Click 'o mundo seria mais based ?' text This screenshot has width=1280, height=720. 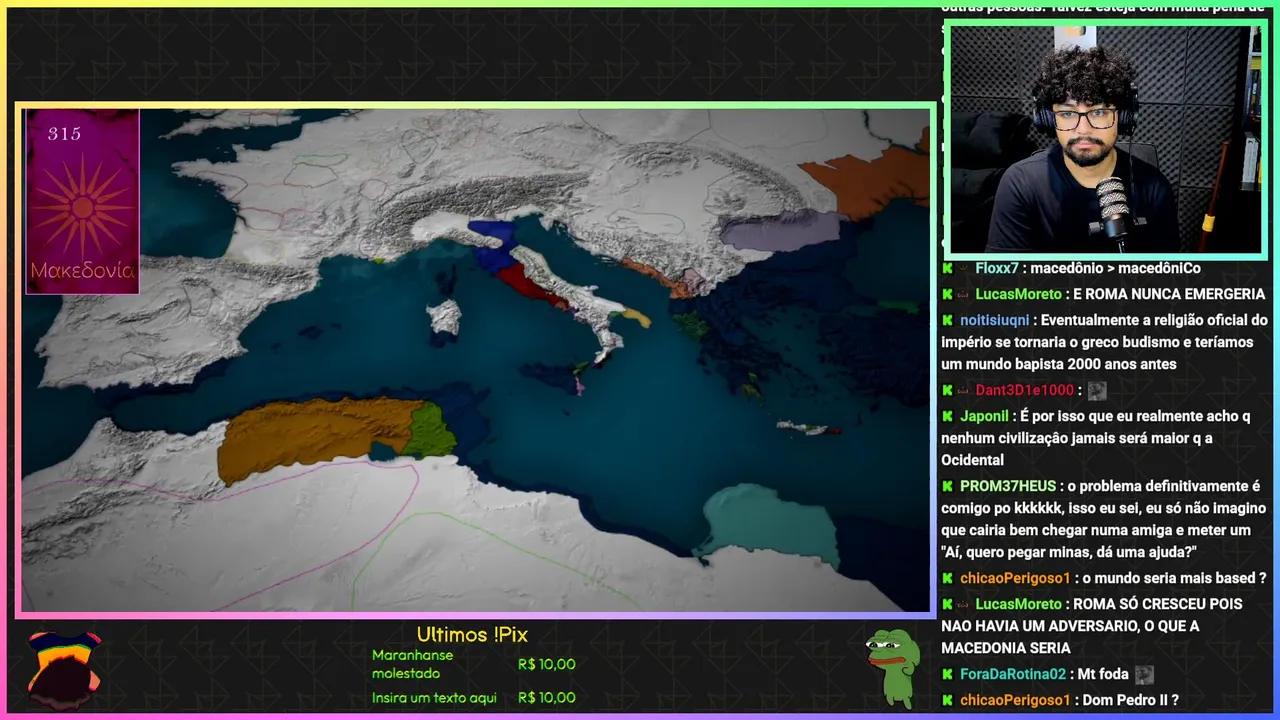(x=1175, y=578)
